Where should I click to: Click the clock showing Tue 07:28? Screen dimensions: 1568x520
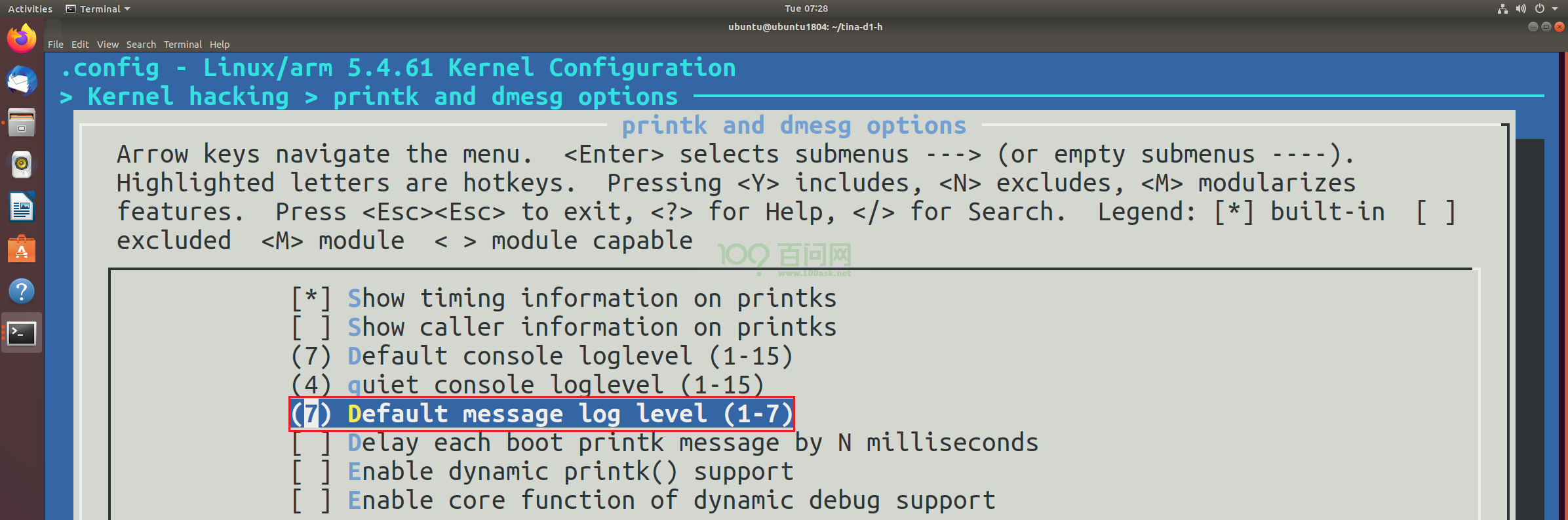(806, 9)
